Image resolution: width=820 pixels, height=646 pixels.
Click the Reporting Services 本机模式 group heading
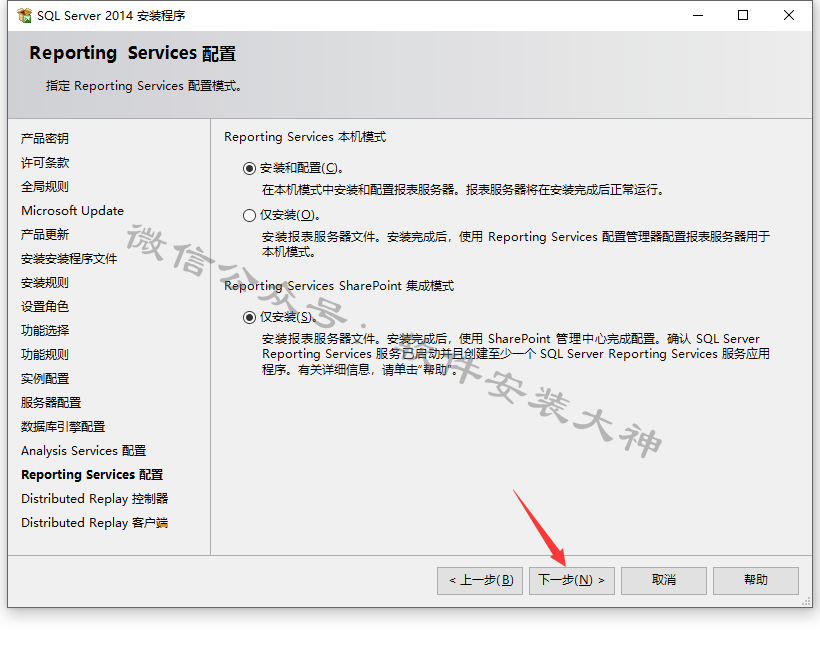[x=305, y=137]
